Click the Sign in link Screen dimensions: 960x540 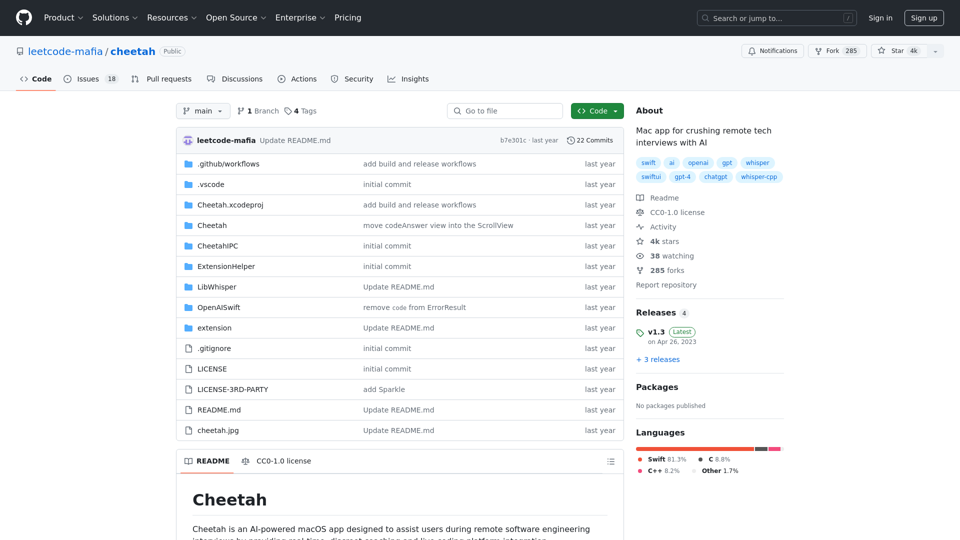pyautogui.click(x=880, y=18)
